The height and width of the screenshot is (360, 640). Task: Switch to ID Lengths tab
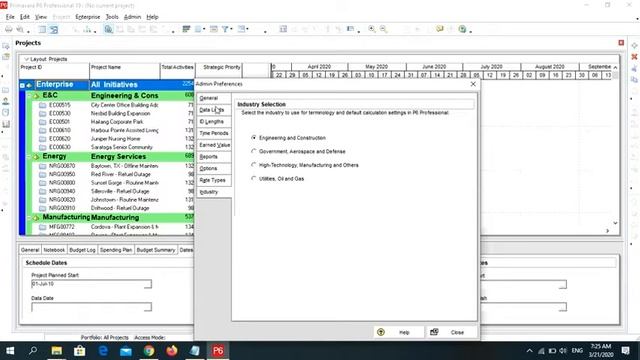(x=214, y=122)
